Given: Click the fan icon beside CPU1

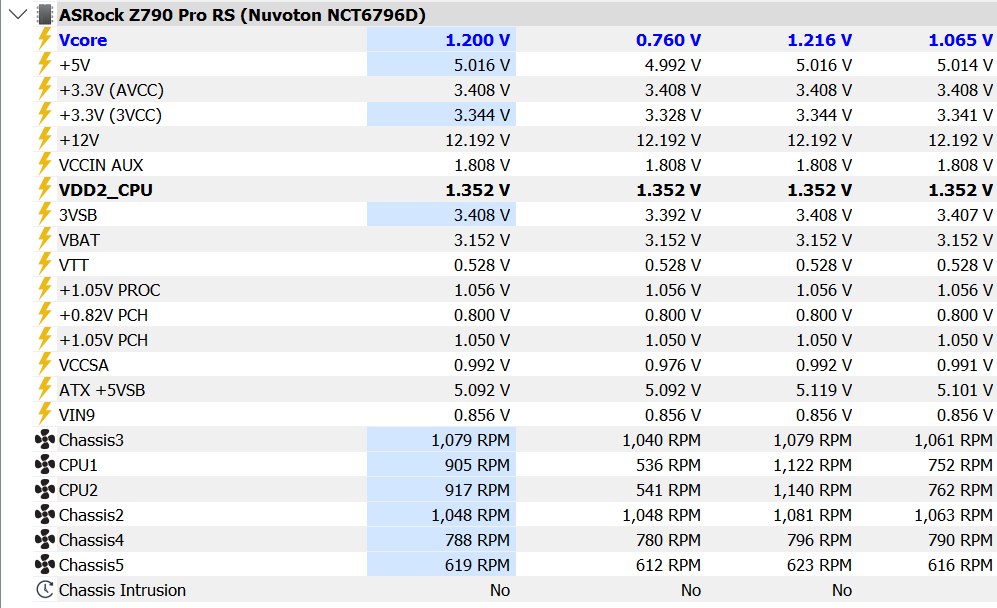Looking at the screenshot, I should [x=45, y=465].
